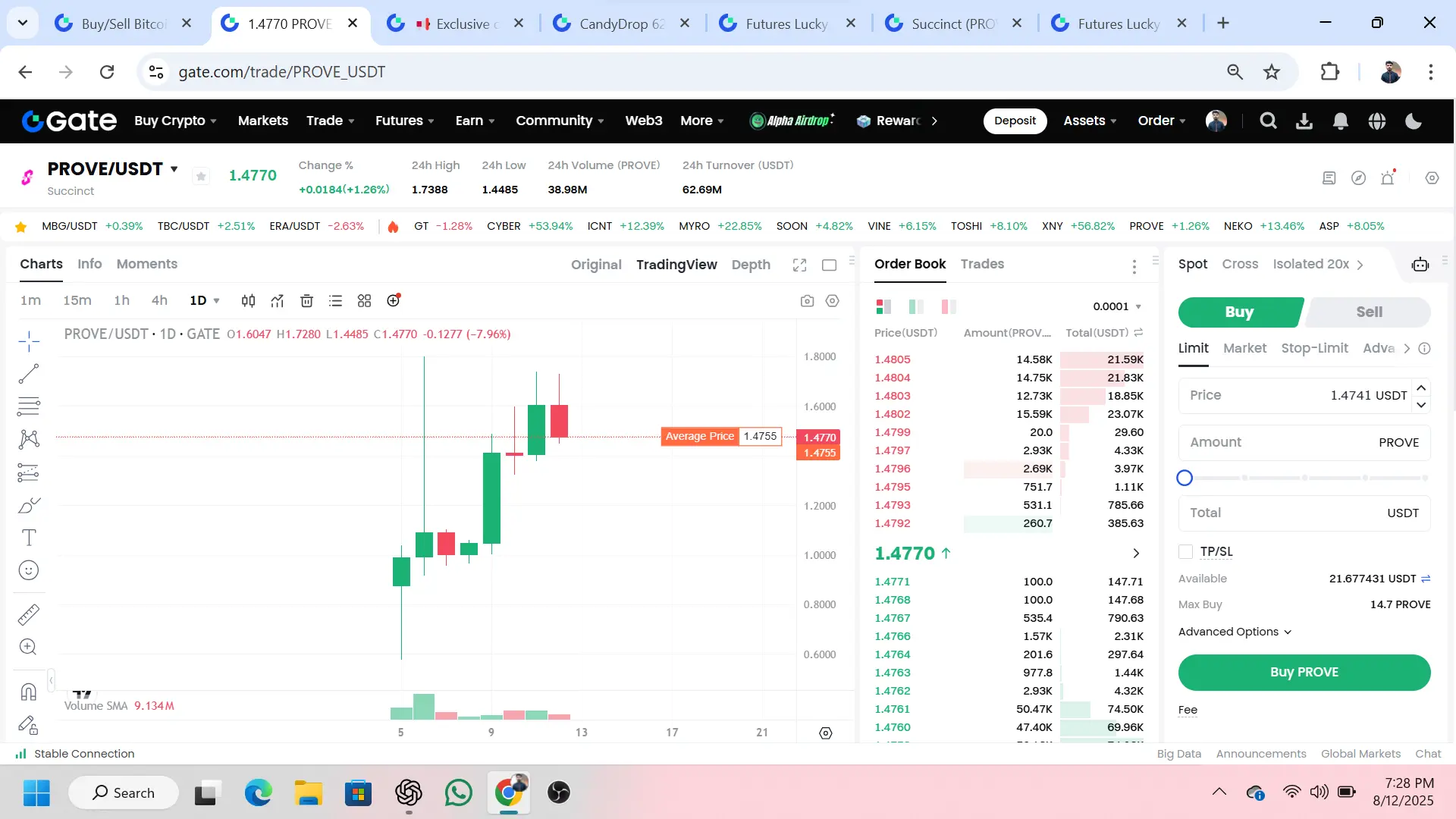The width and height of the screenshot is (1456, 819).
Task: Click the amount percentage slider handle
Action: 1185,478
